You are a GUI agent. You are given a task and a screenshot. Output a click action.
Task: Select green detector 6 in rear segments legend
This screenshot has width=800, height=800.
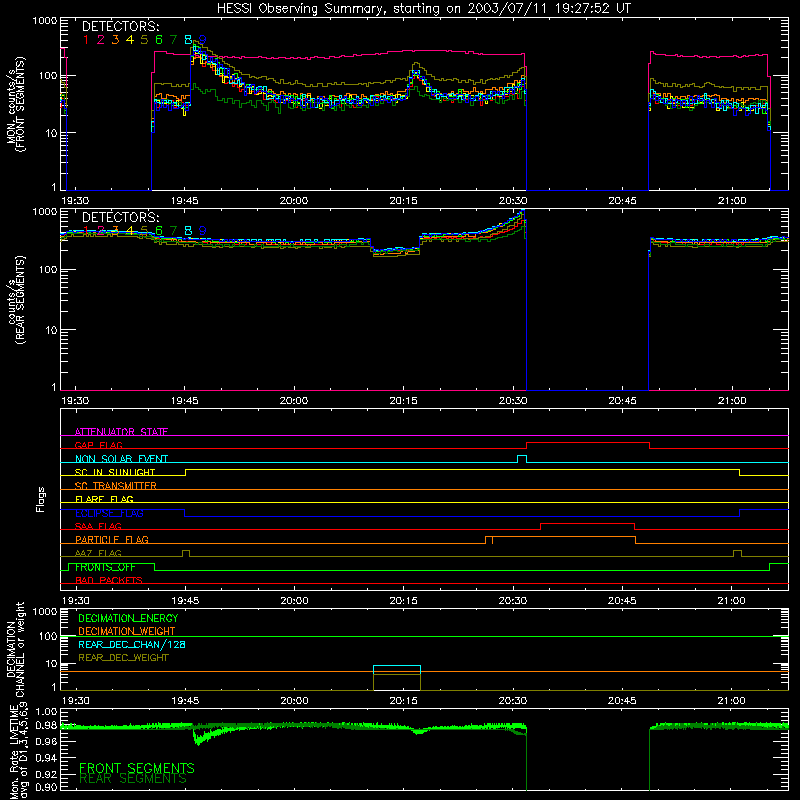(x=159, y=231)
